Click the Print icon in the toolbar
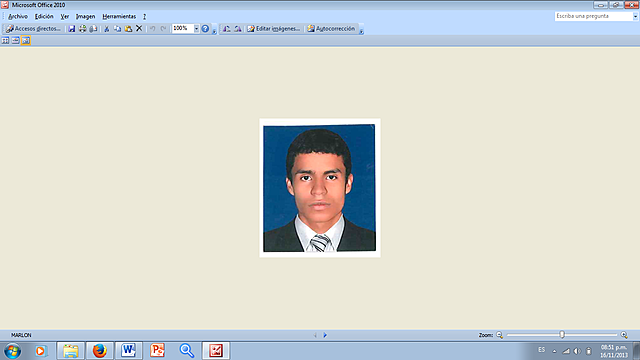The width and height of the screenshot is (640, 360). [x=82, y=29]
